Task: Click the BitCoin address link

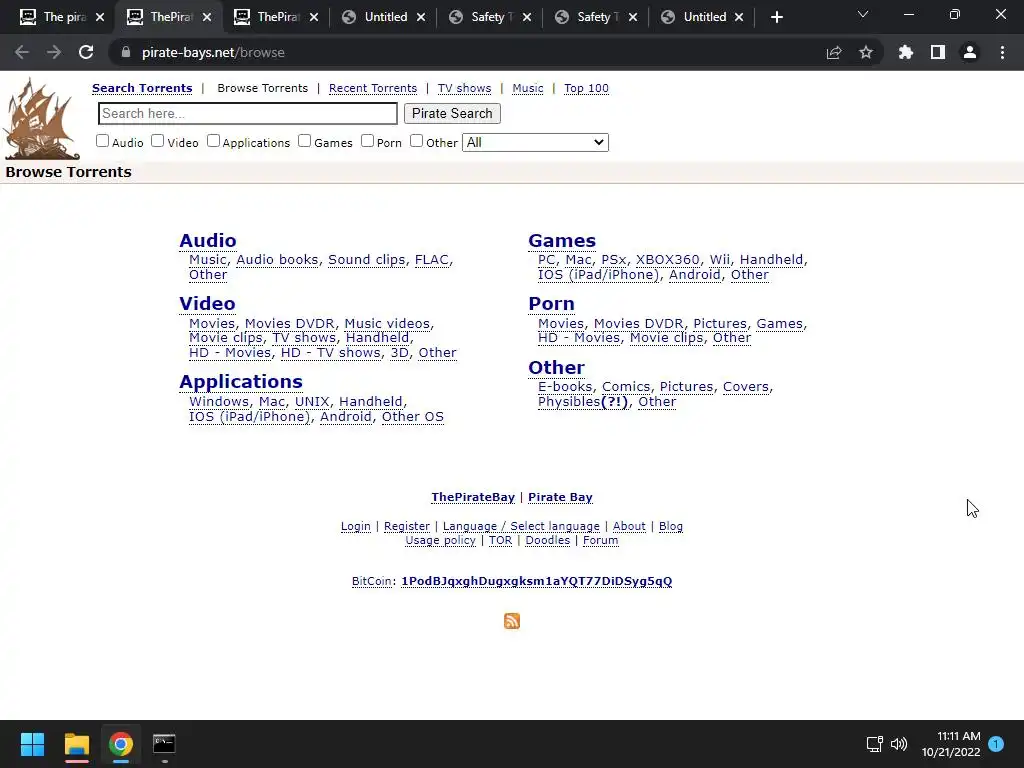Action: pos(536,581)
